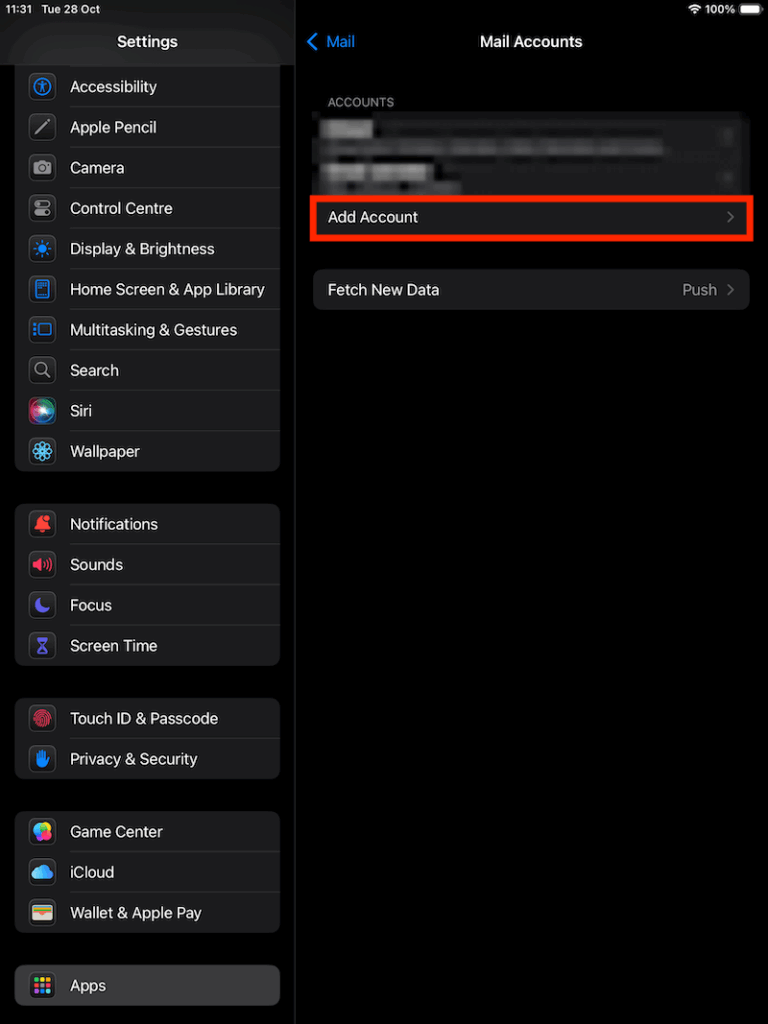This screenshot has width=768, height=1024.
Task: Tap the Touch ID fingerprint icon
Action: [x=42, y=718]
